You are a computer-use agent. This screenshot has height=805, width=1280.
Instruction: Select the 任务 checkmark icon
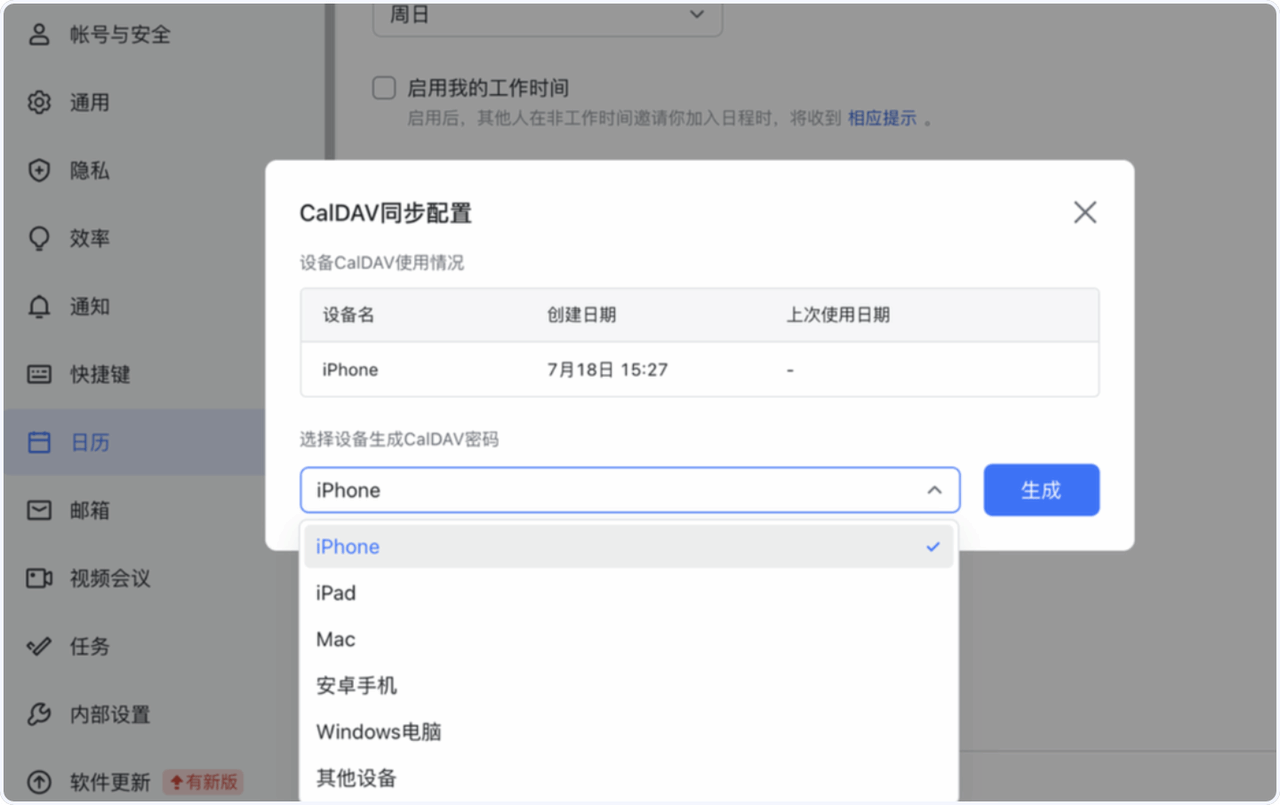tap(38, 646)
